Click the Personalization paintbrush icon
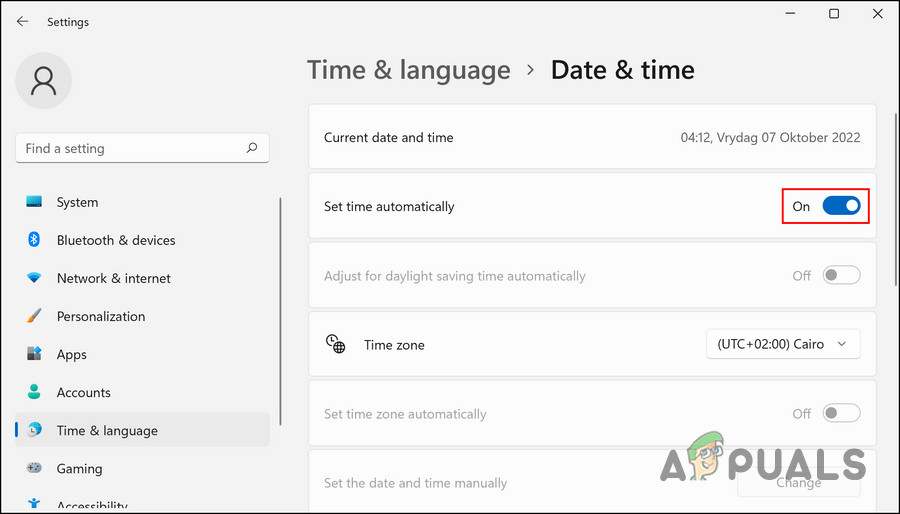Image resolution: width=900 pixels, height=514 pixels. coord(35,316)
